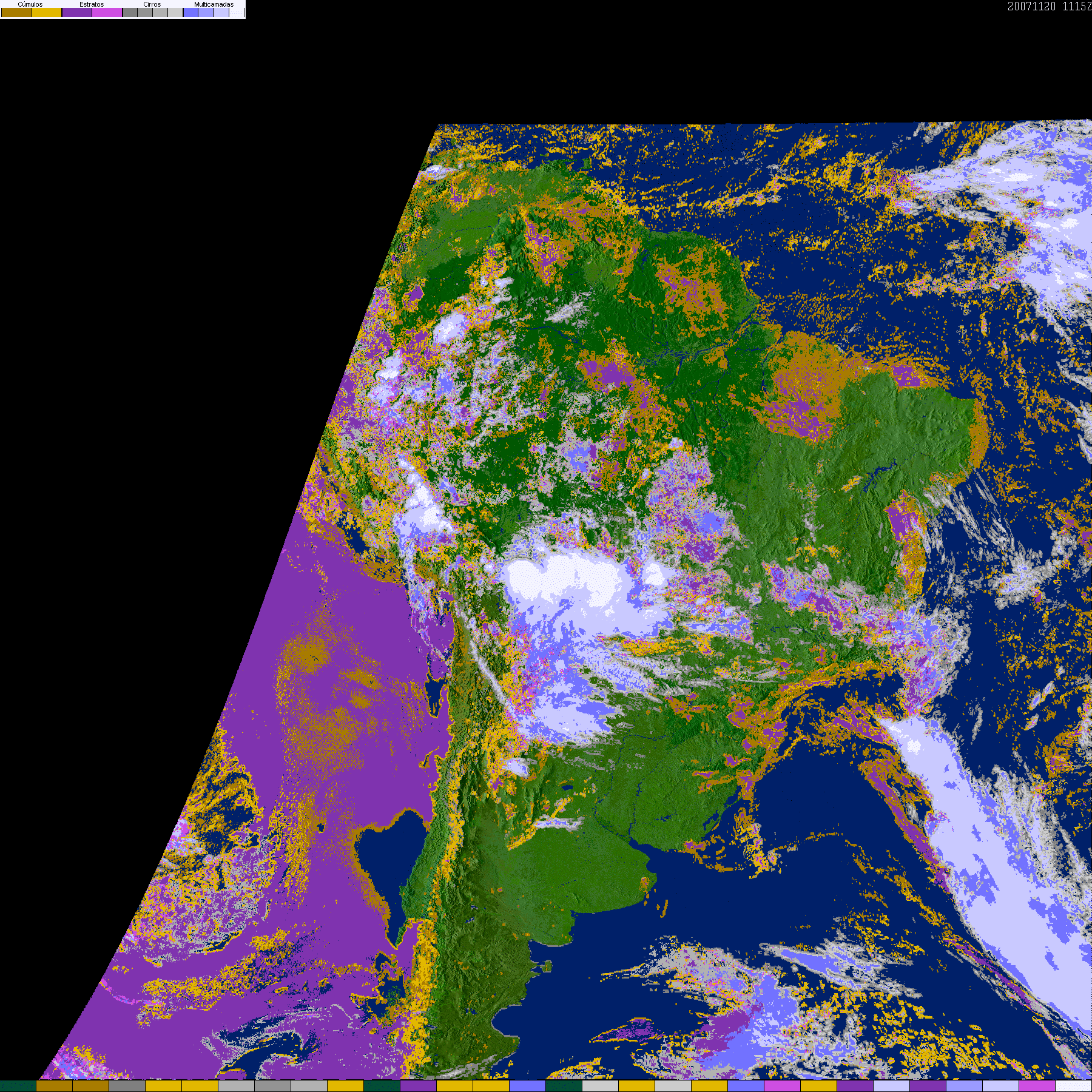This screenshot has width=1092, height=1092.
Task: Select the white dotted Multicamadas swatch
Action: [237, 12]
